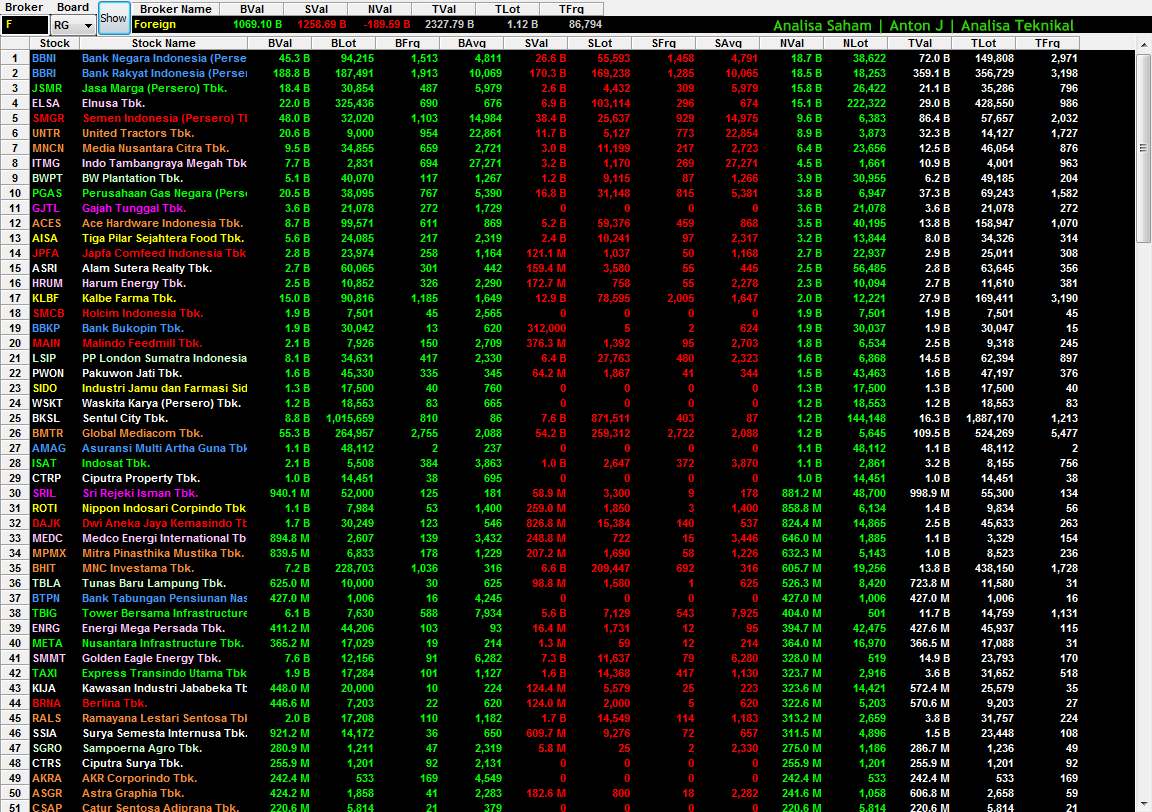Select the BWPT stock code

click(x=47, y=179)
